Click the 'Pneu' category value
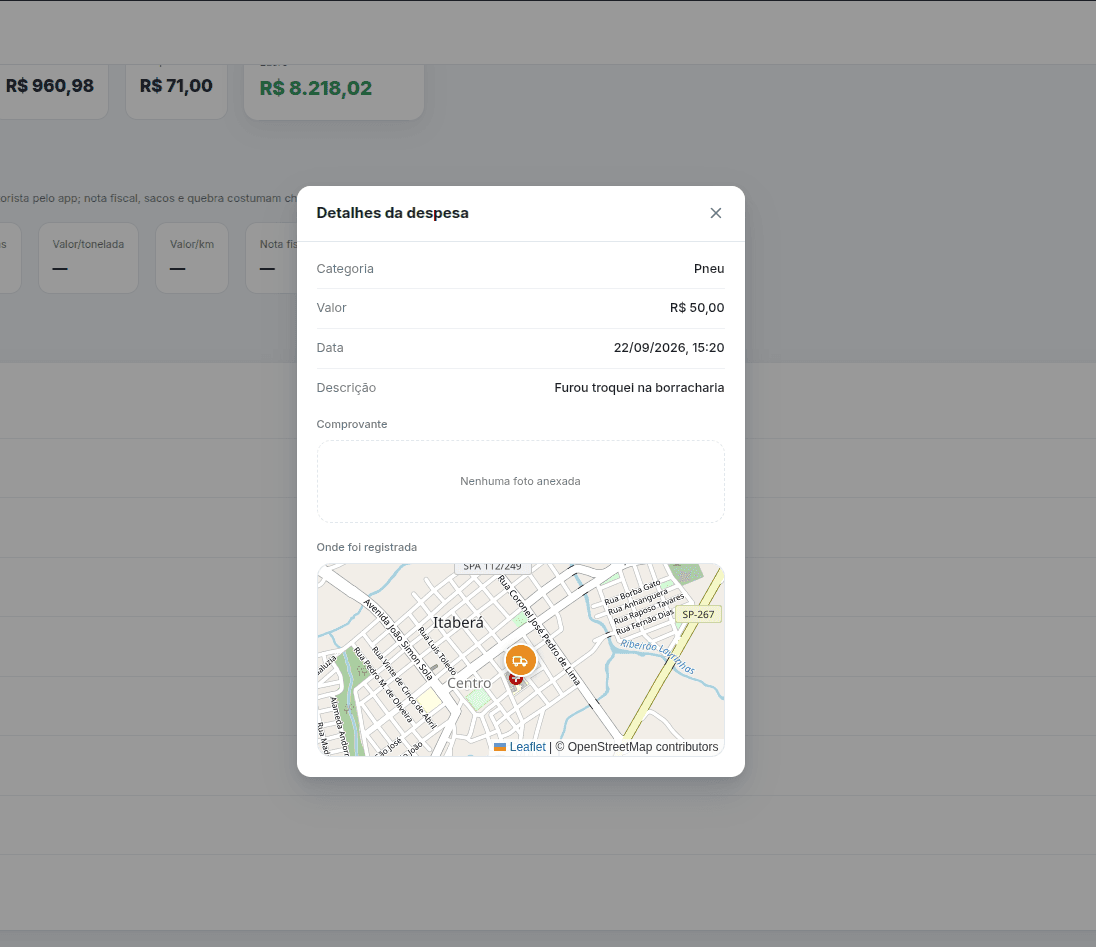Image resolution: width=1096 pixels, height=947 pixels. pos(709,269)
